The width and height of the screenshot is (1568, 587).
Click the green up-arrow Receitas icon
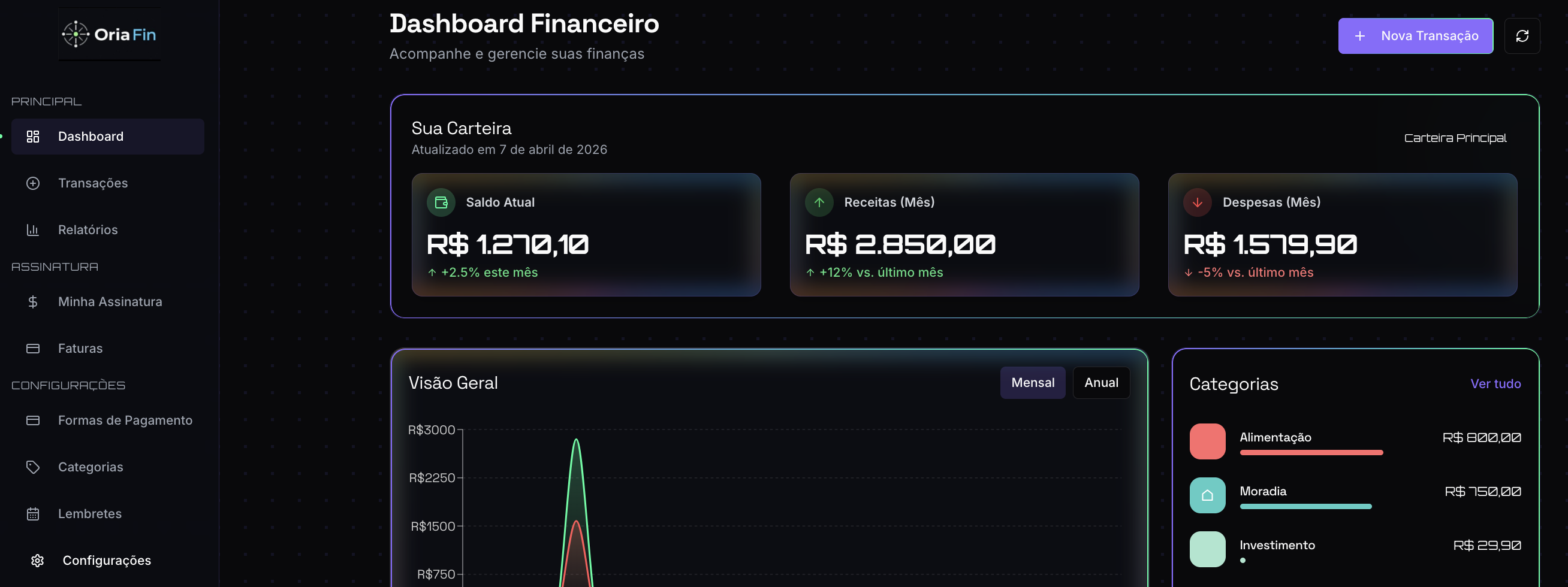pos(819,202)
